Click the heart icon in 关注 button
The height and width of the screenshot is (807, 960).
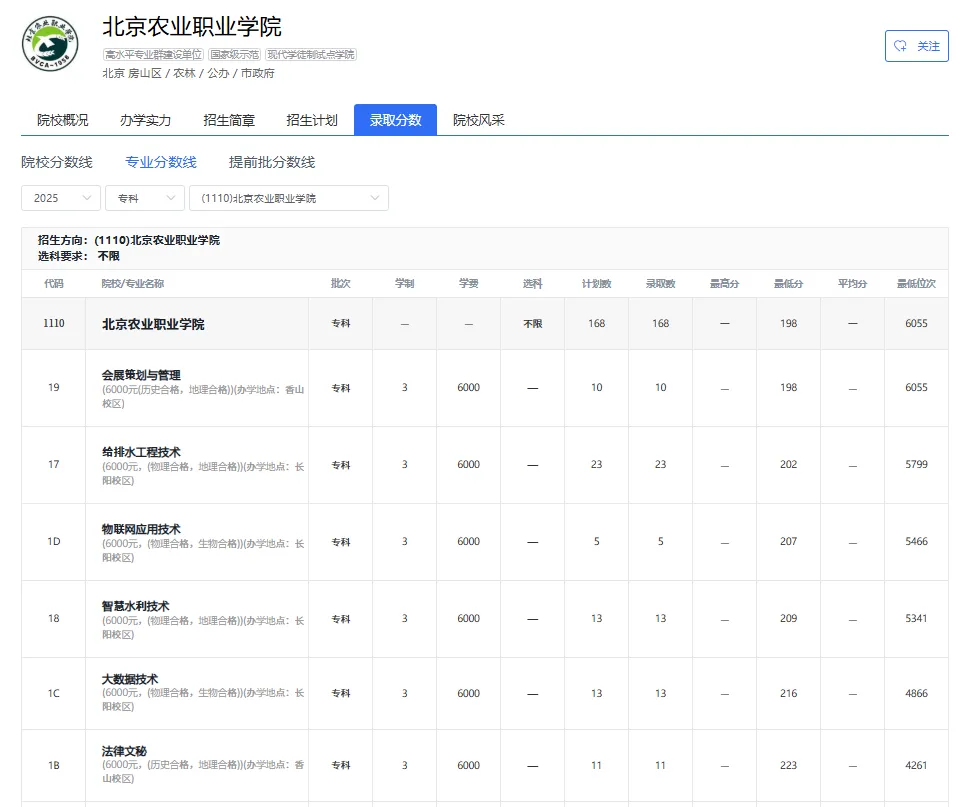point(901,46)
